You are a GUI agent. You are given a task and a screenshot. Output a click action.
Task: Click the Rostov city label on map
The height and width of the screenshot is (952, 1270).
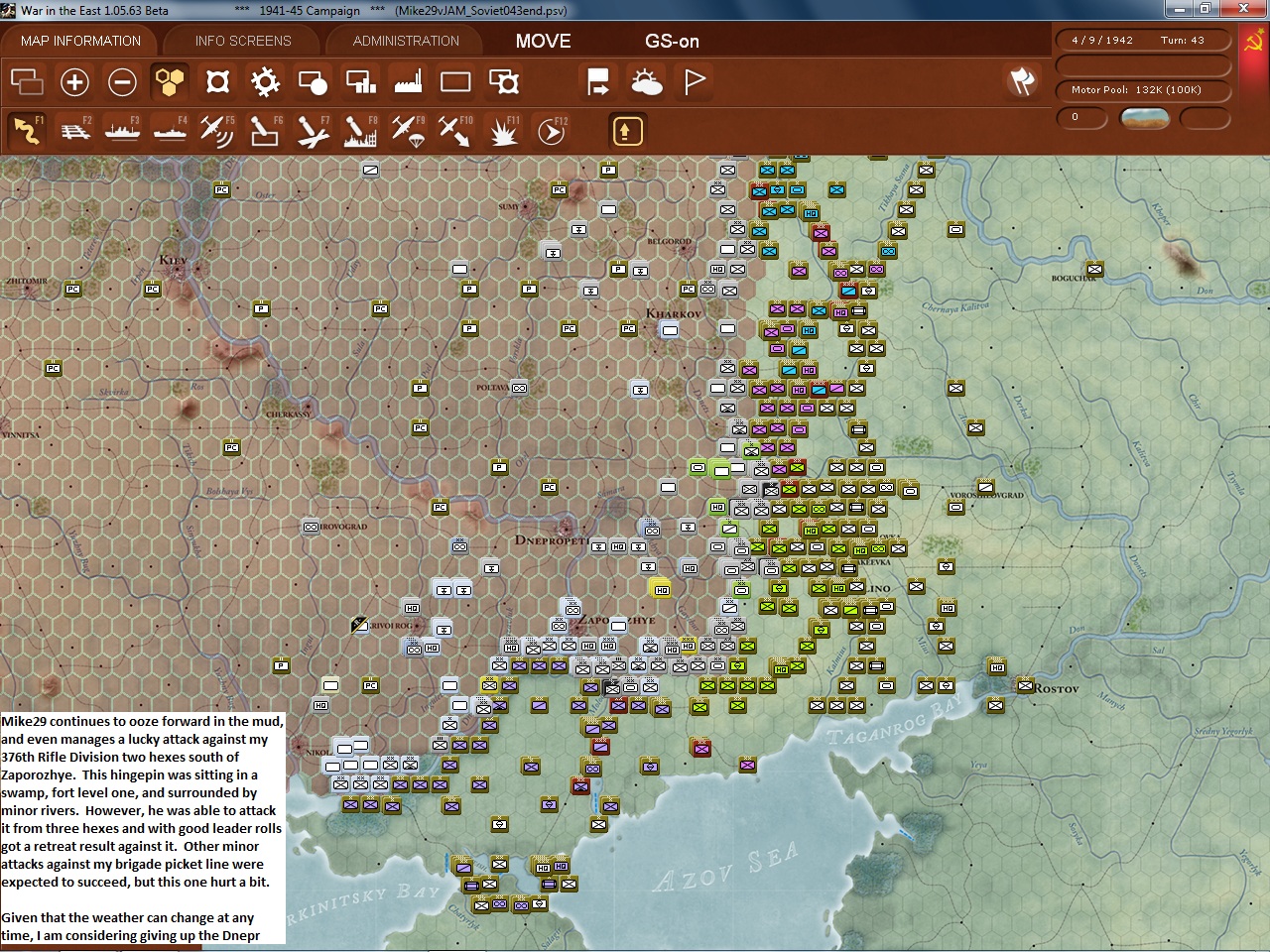point(1056,688)
